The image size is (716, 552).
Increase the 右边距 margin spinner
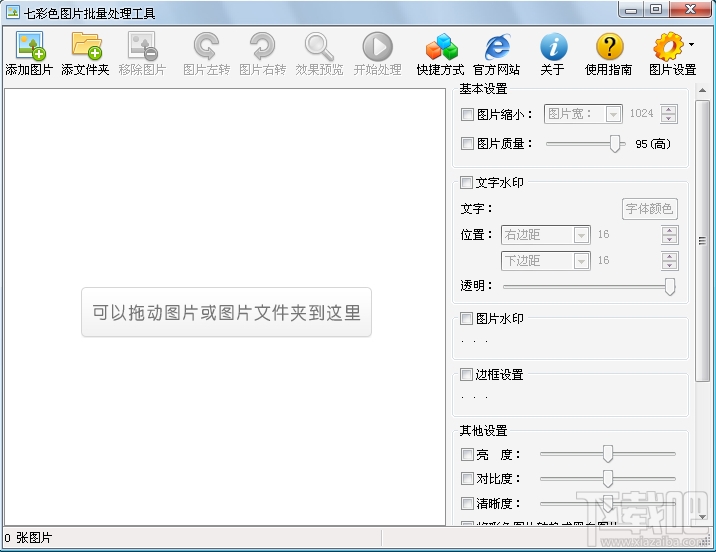click(x=669, y=230)
